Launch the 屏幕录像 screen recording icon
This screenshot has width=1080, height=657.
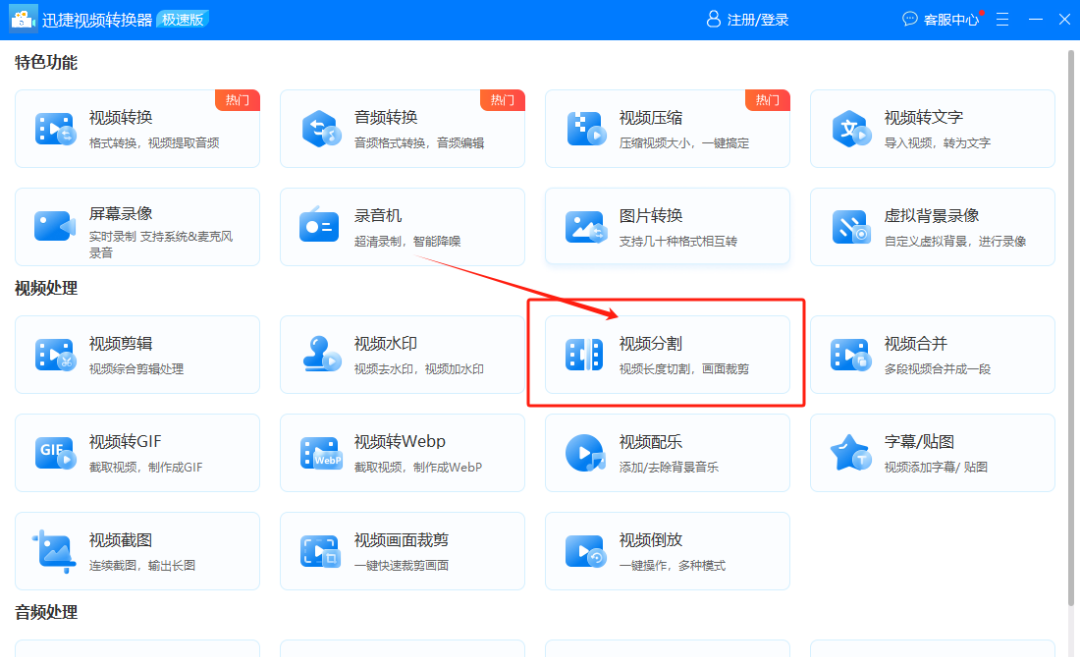pyautogui.click(x=54, y=227)
